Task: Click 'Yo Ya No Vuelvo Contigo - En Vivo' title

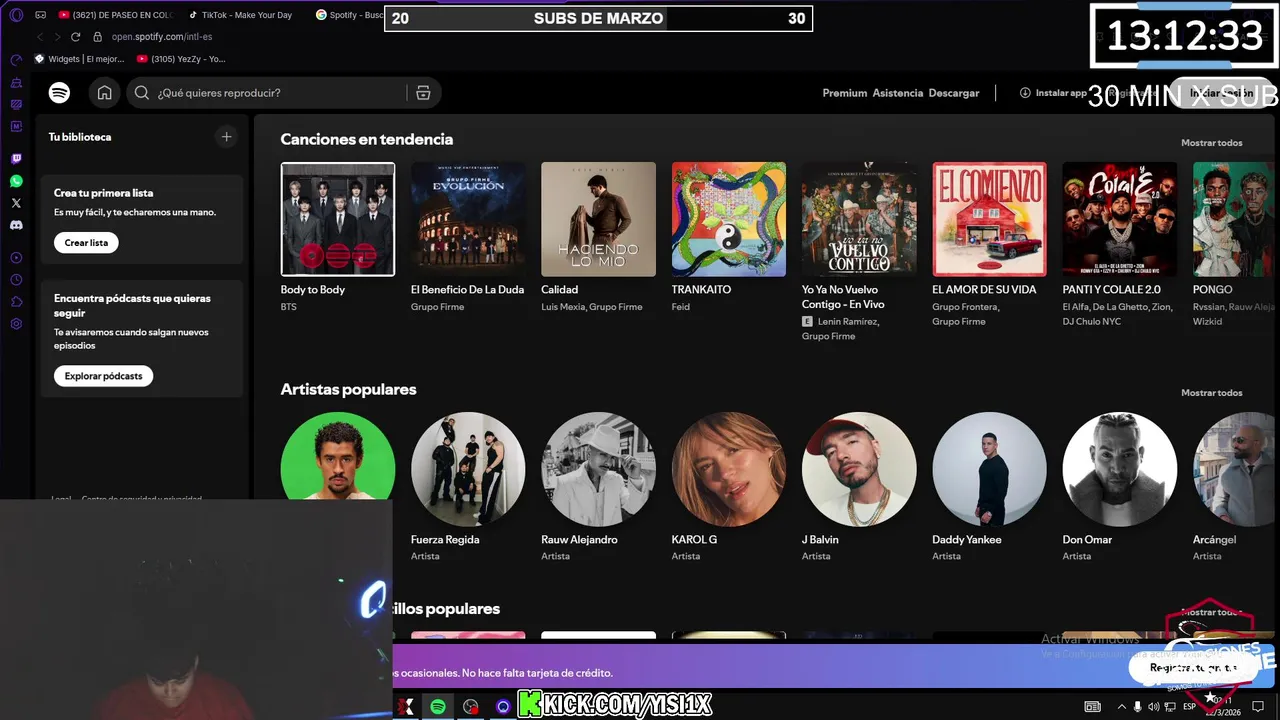Action: click(843, 297)
